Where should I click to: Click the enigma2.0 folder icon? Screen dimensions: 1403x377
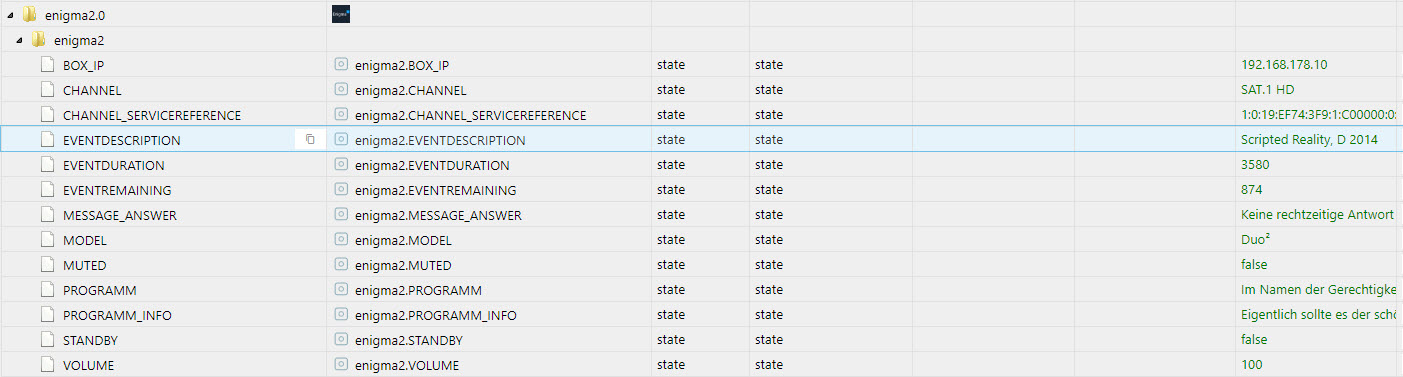(x=30, y=15)
